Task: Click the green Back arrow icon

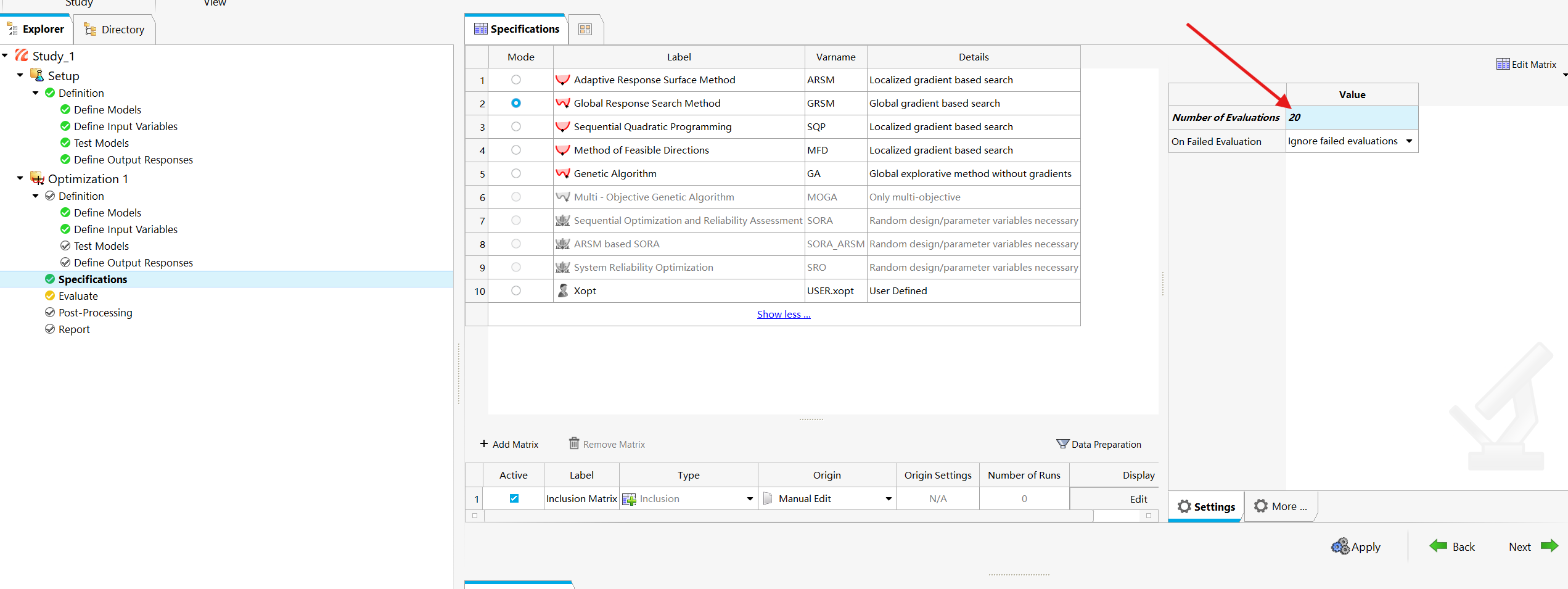Action: point(1438,546)
